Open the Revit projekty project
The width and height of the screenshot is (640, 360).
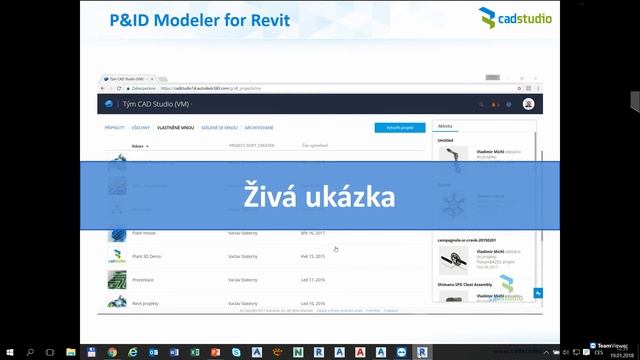[x=145, y=304]
